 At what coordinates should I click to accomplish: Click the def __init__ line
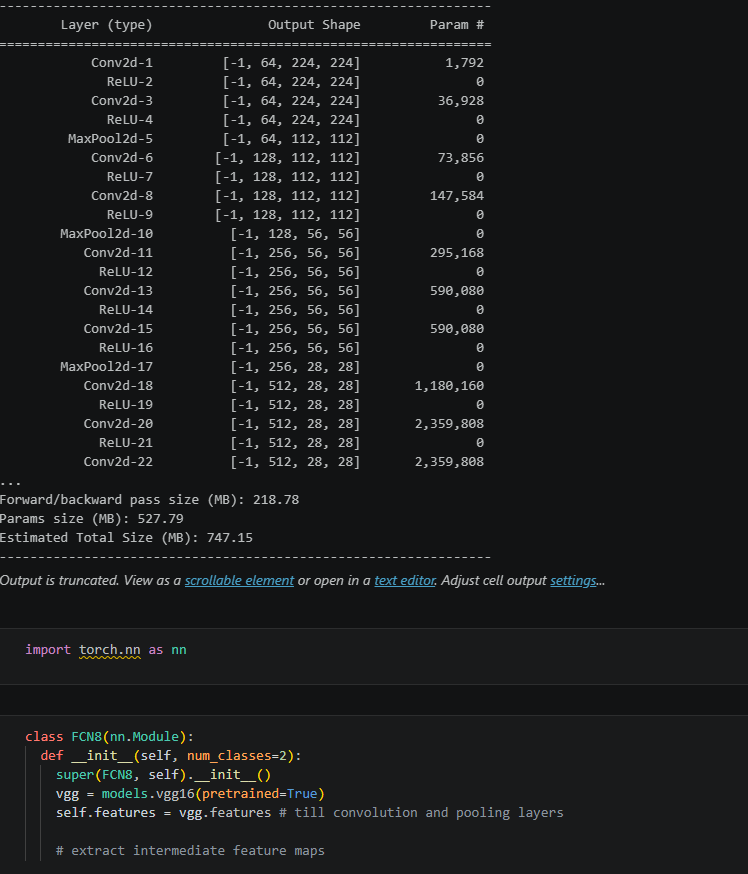tap(171, 755)
